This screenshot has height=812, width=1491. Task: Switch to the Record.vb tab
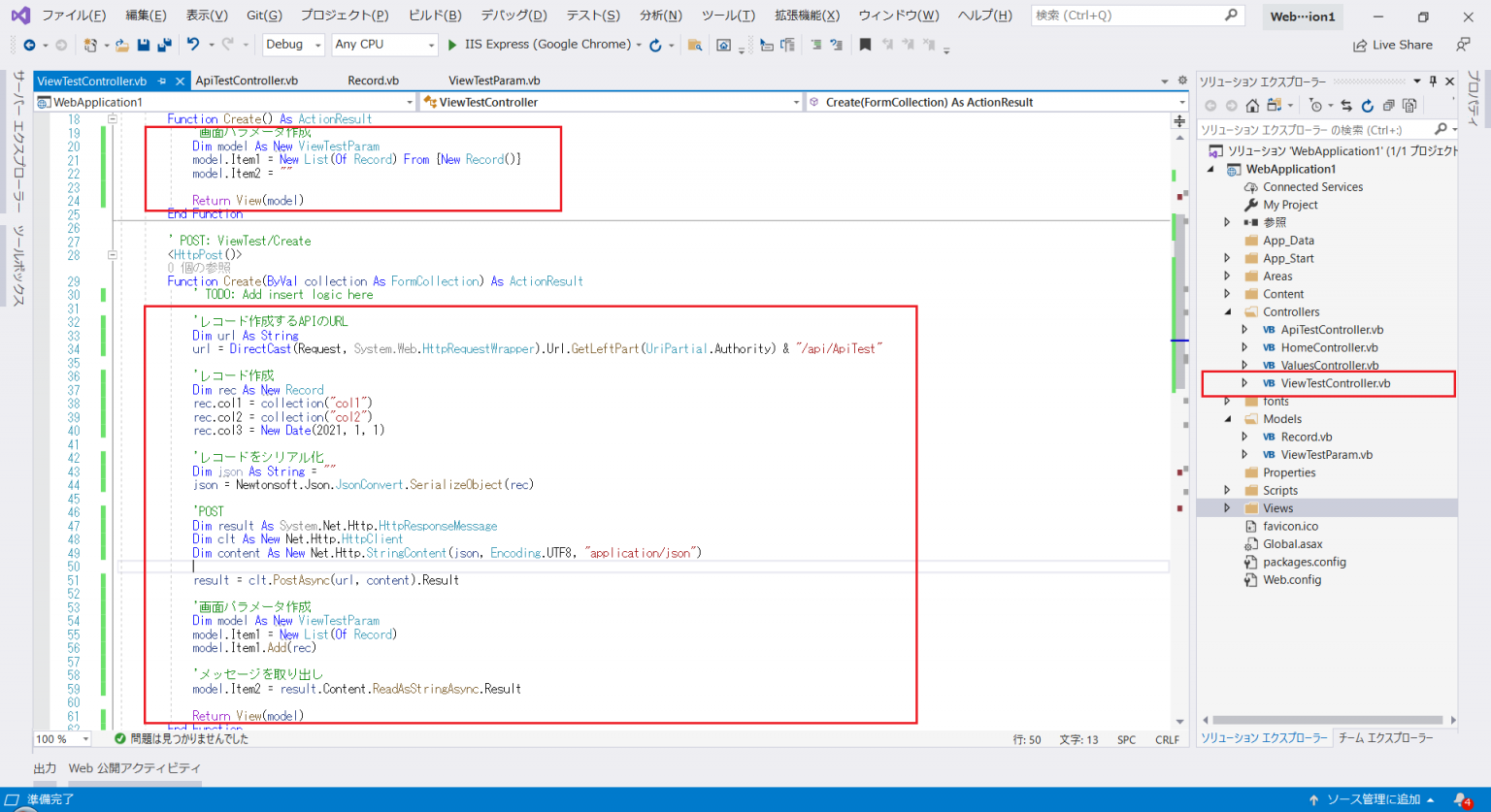(373, 80)
